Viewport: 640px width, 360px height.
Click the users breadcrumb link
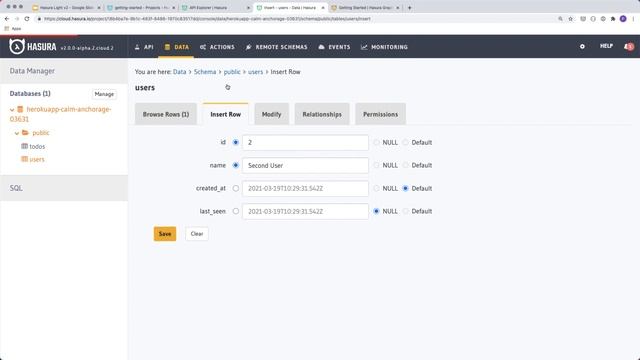tap(256, 71)
